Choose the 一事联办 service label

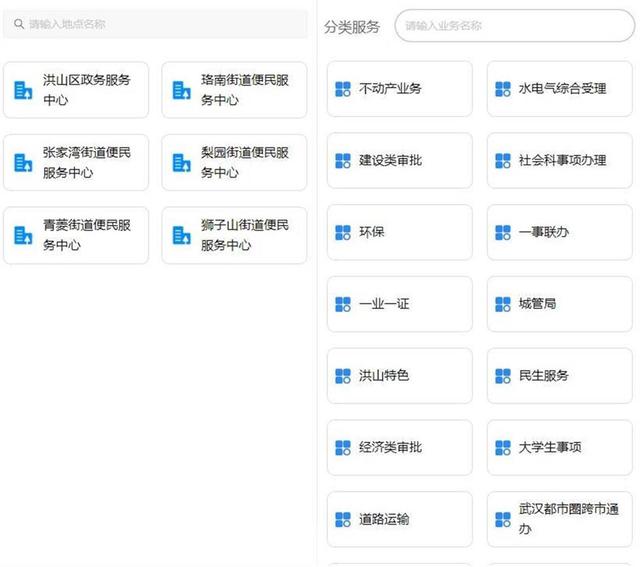pos(544,232)
